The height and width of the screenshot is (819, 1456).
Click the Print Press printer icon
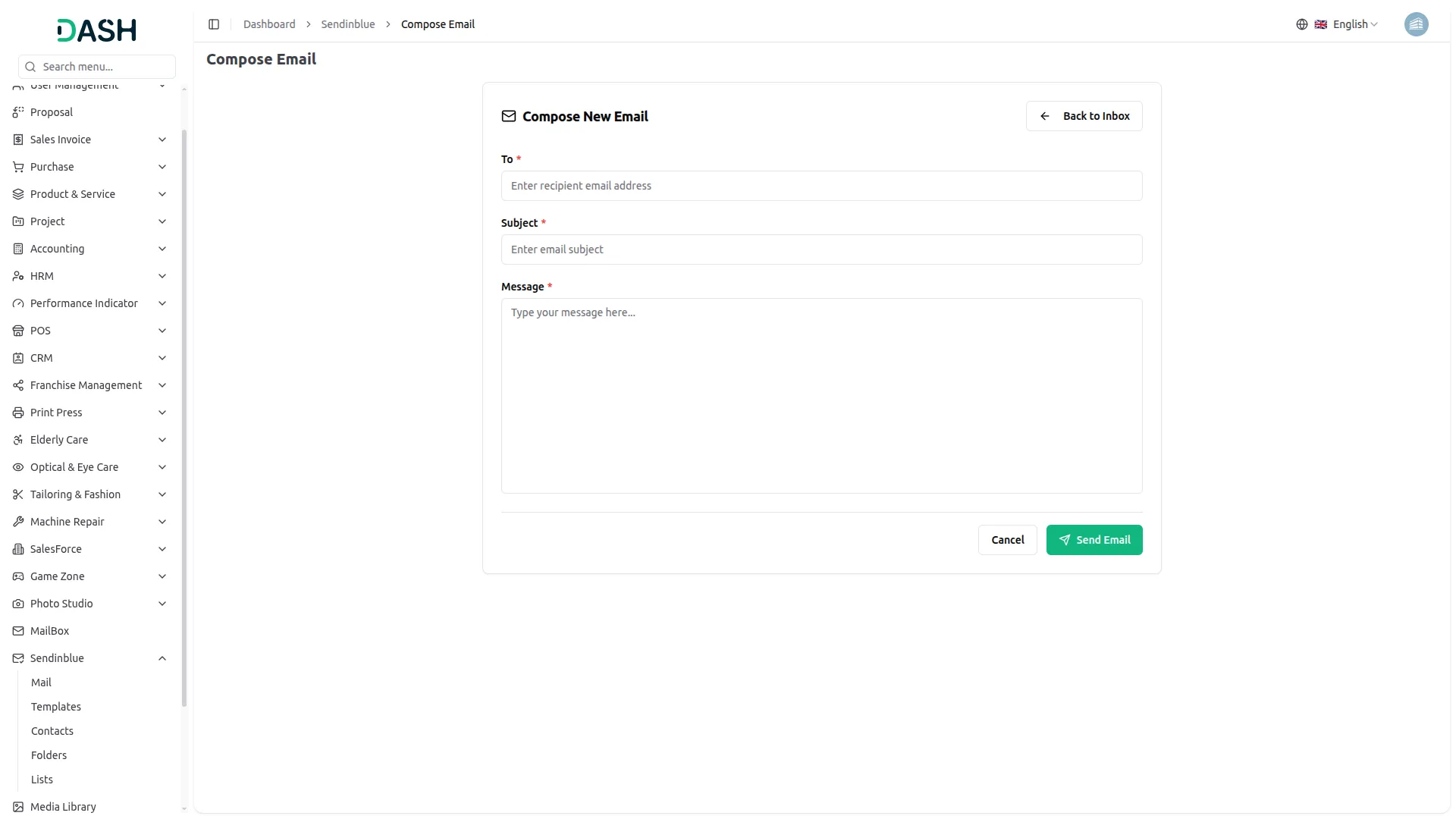[x=18, y=413]
